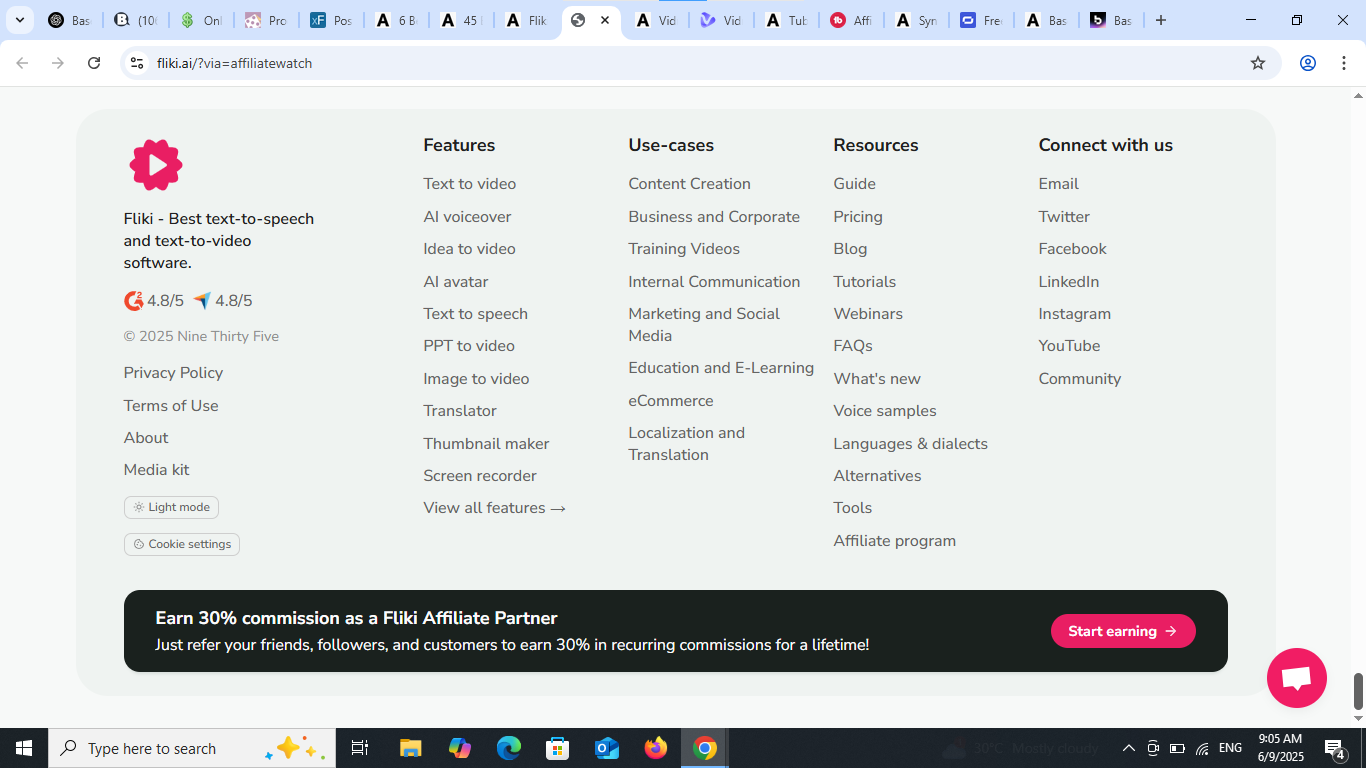Click the page vertical scrollbar thumb

(1358, 690)
